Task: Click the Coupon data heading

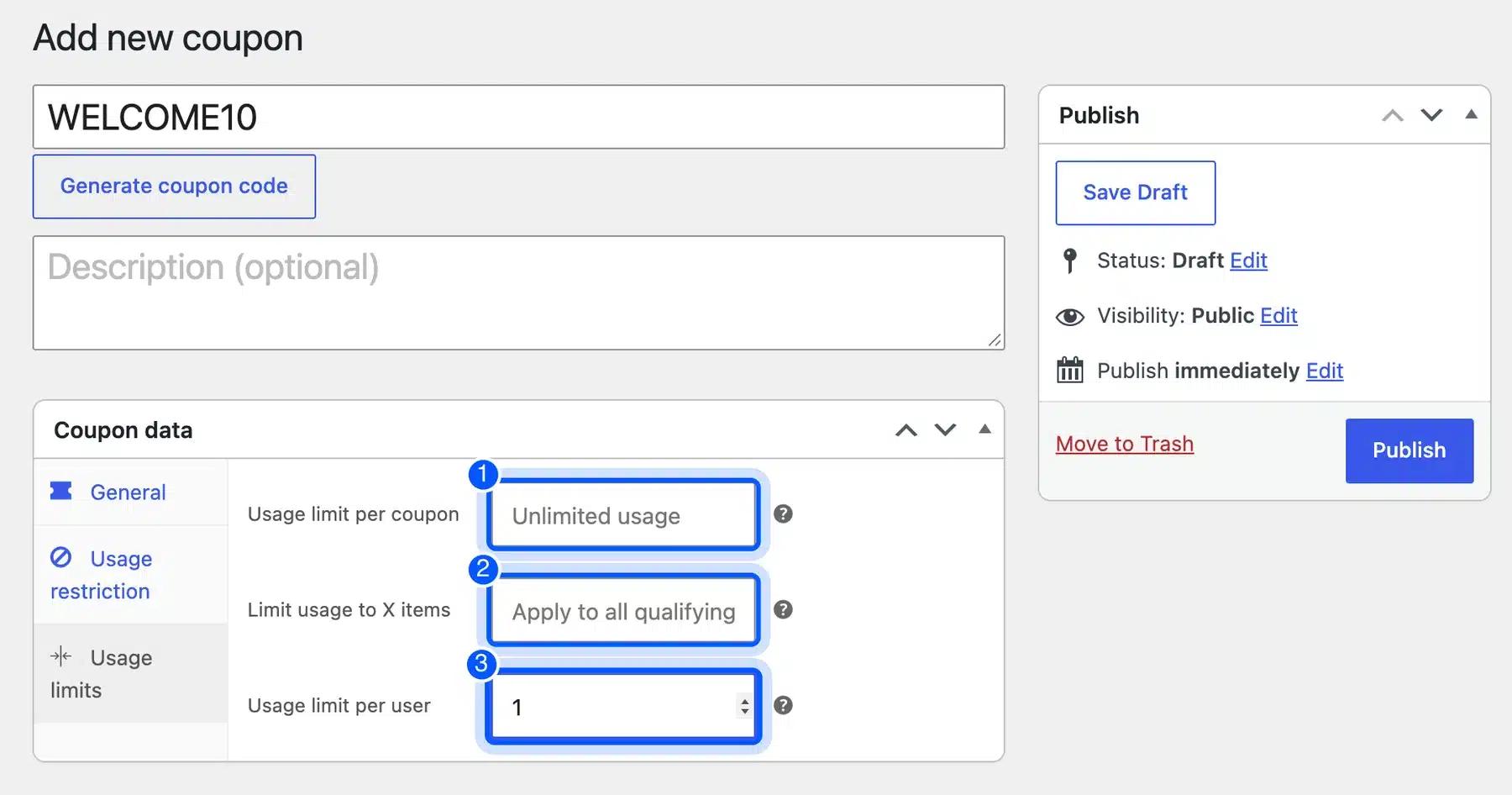Action: [123, 430]
